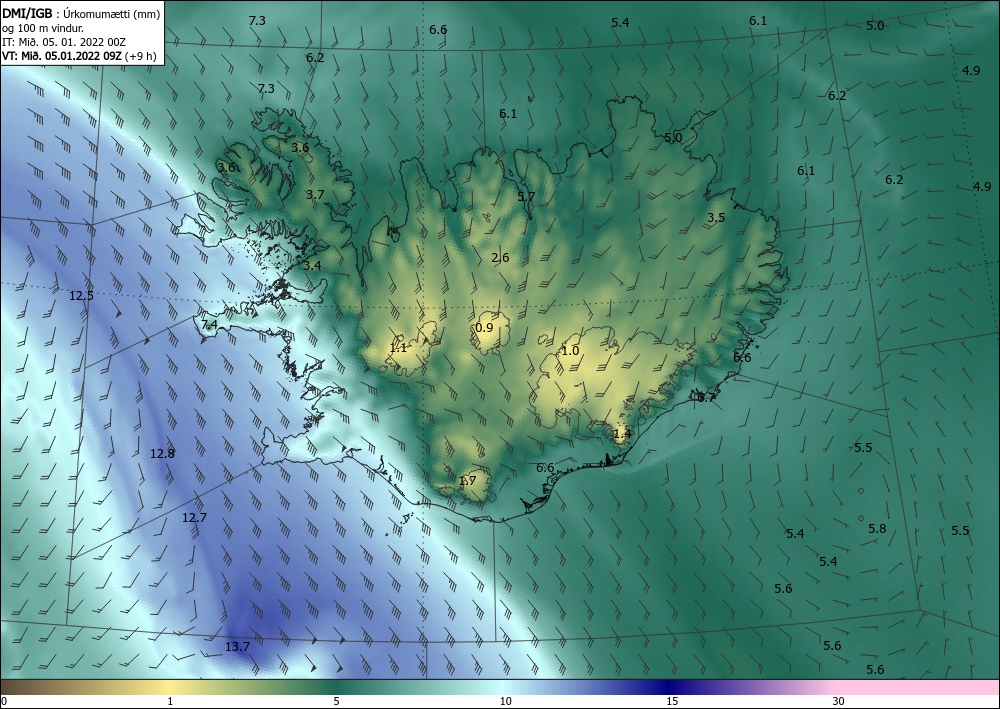Image resolution: width=1000 pixels, height=709 pixels.
Task: Click the 1.4 value near the southeast coast
Action: coord(622,434)
